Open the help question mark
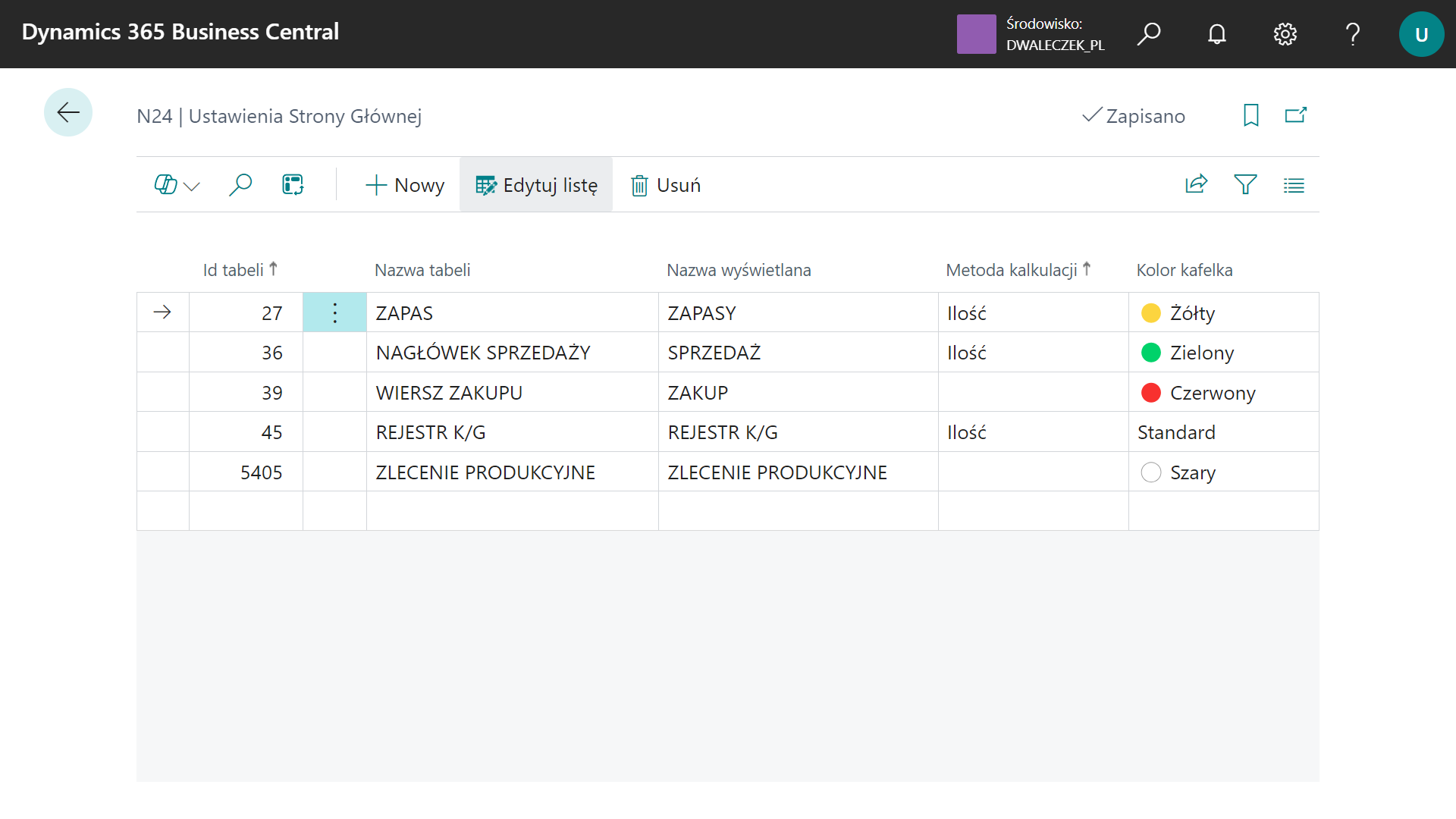Screen dimensions: 1456x819 click(1353, 34)
